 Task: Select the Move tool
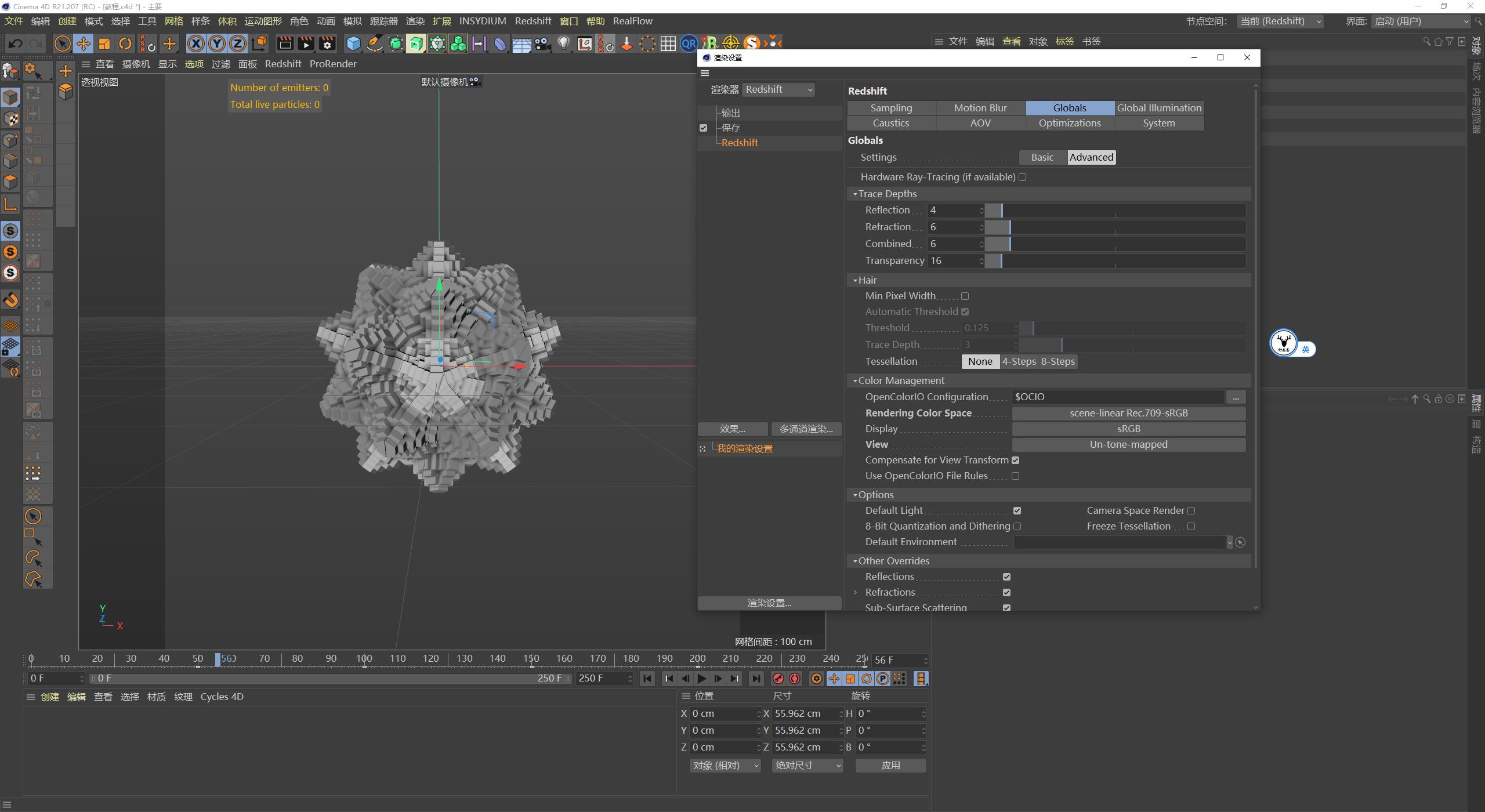(x=84, y=43)
